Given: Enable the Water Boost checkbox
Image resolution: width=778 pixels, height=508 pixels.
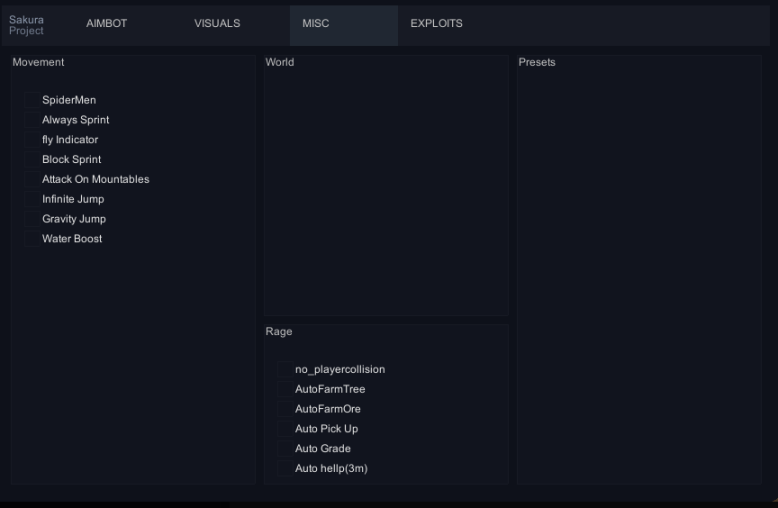Looking at the screenshot, I should [x=32, y=239].
